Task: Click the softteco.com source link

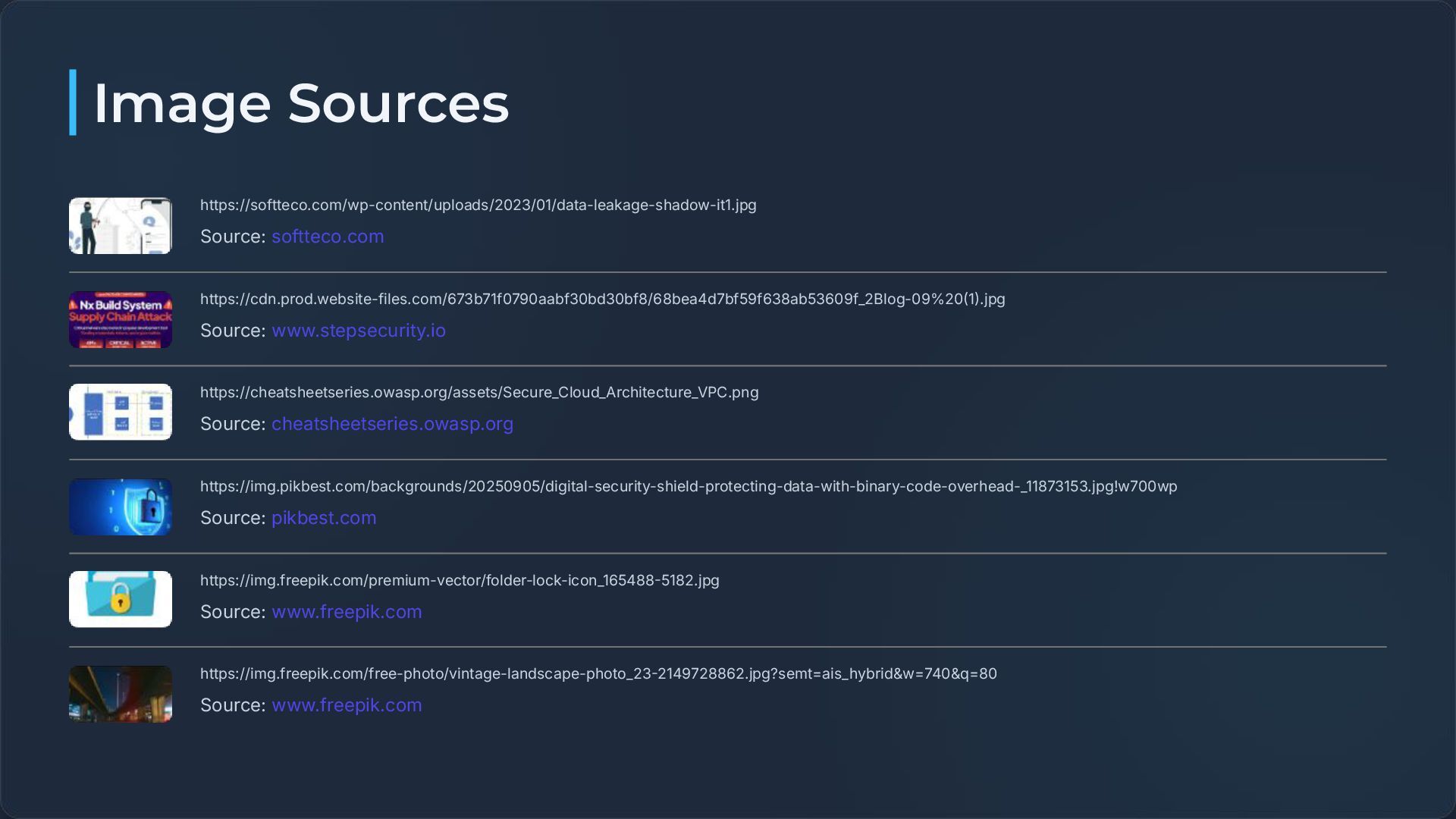Action: pos(328,237)
